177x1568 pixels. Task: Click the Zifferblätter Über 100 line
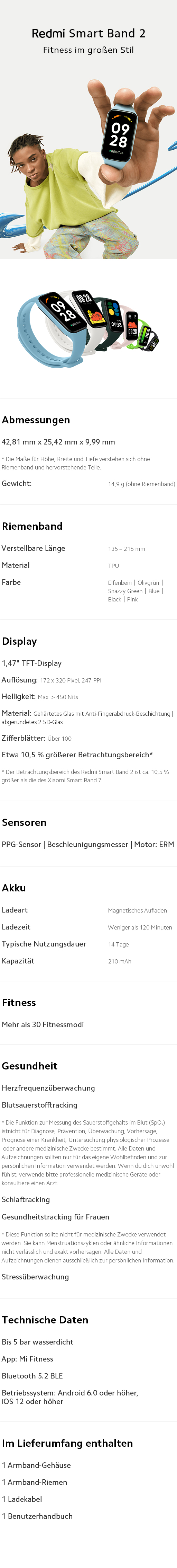[x=37, y=738]
